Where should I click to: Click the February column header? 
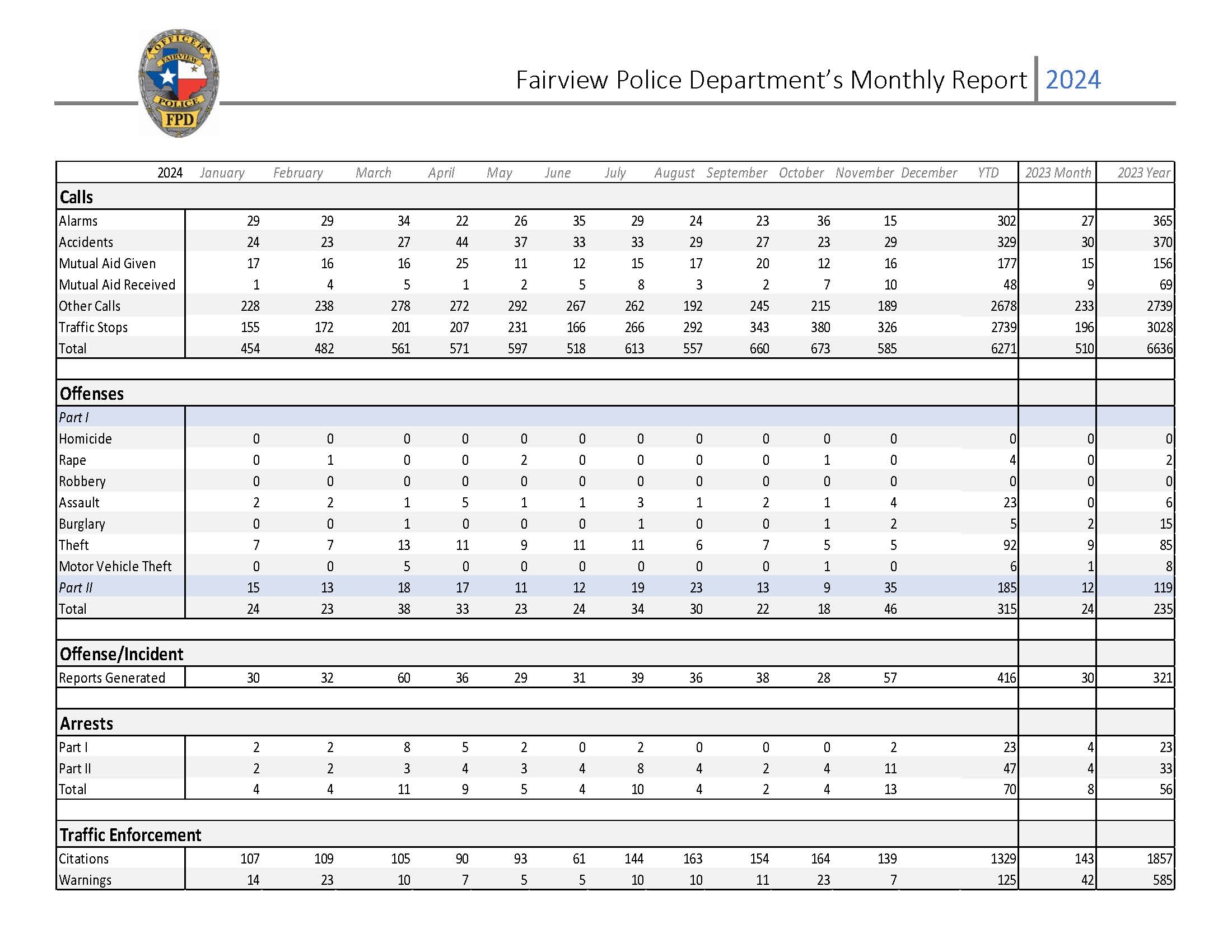tap(298, 172)
